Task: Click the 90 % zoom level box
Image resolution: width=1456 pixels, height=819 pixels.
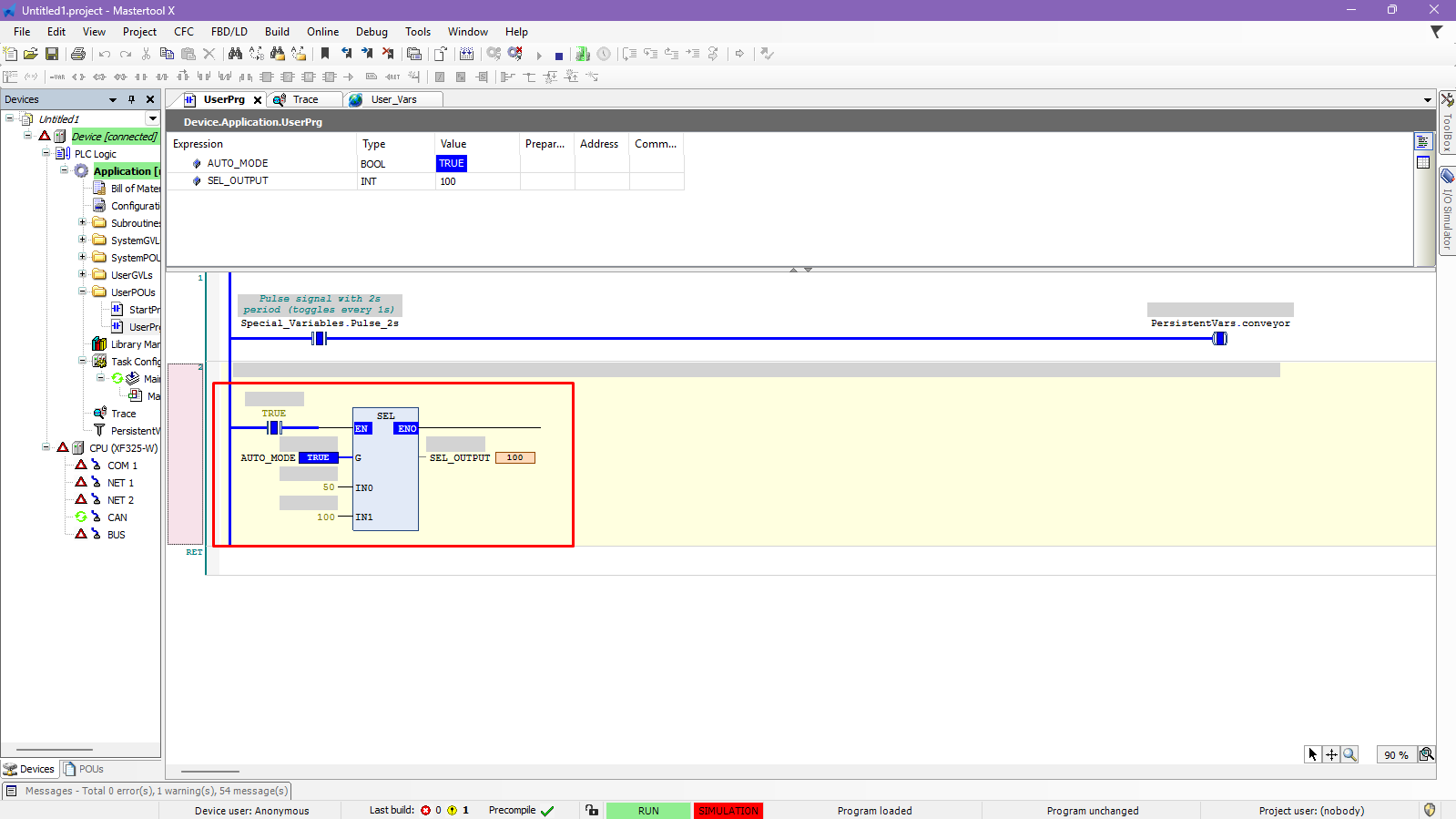Action: (1395, 754)
